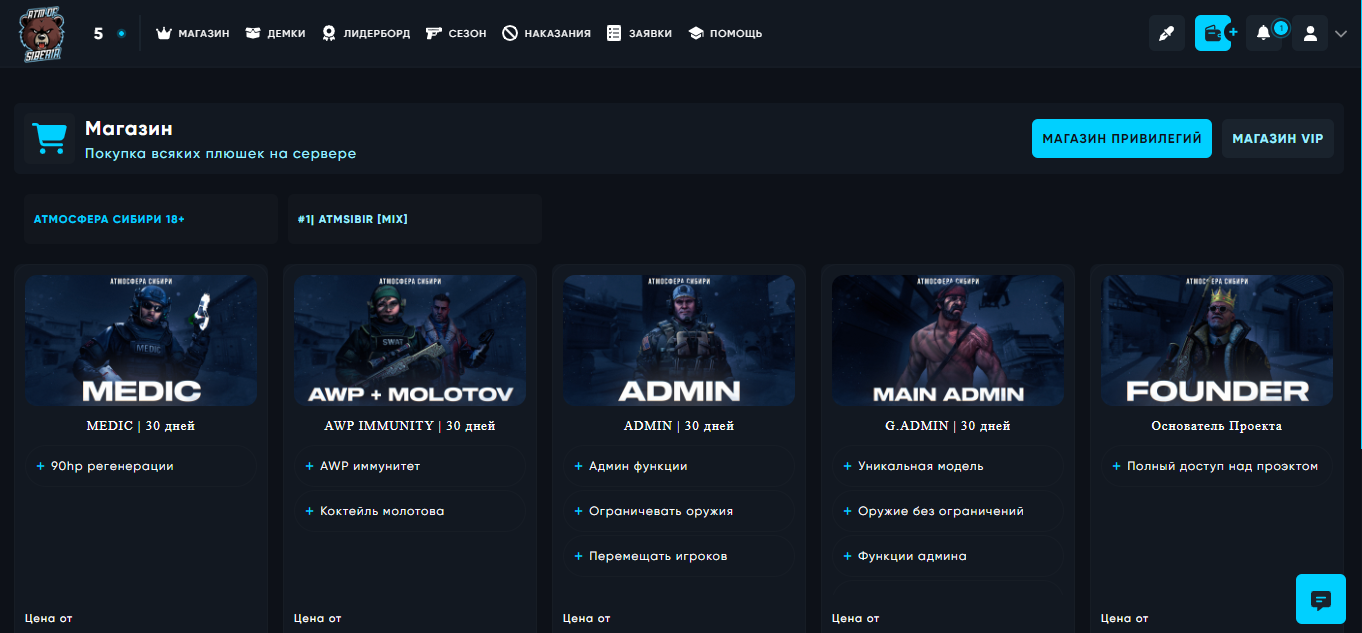Viewport: 1362px width, 633px height.
Task: Click the Магазин привилегий button
Action: [1121, 139]
